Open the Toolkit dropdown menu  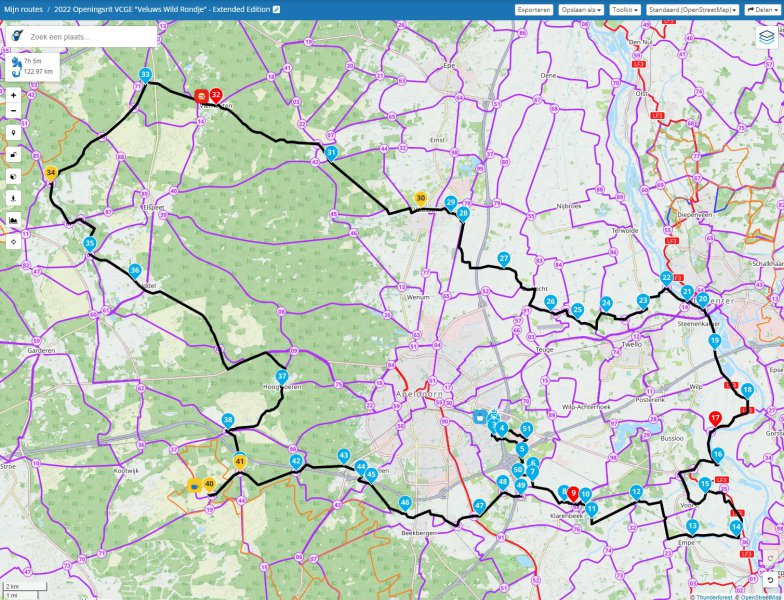pos(625,9)
